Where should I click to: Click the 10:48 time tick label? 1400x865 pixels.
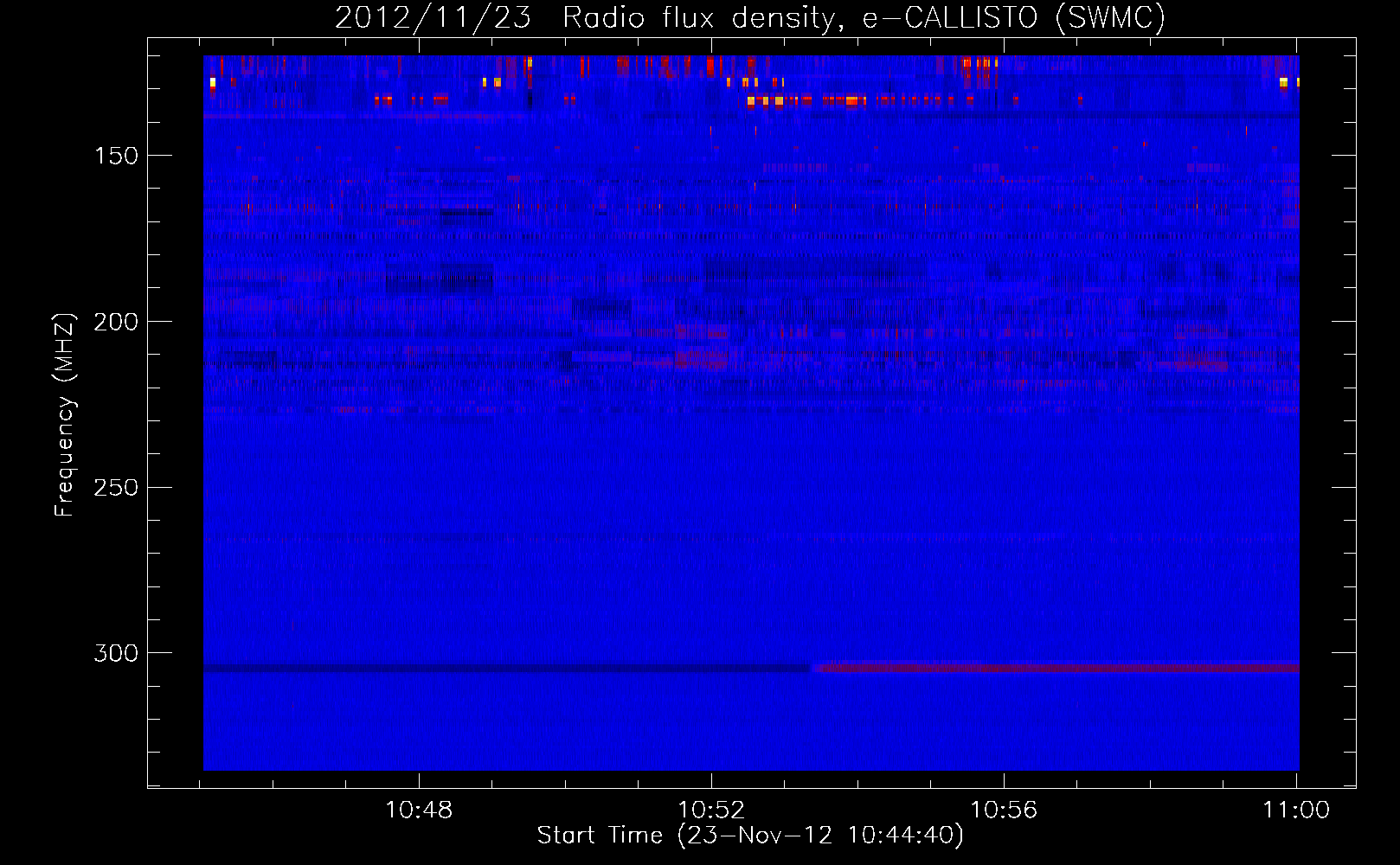(419, 811)
